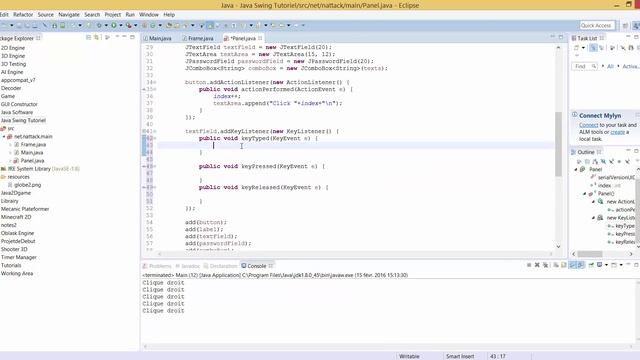Screen dimensions: 640x360
Task: Click editor scroll down arrow
Action: 558,246
